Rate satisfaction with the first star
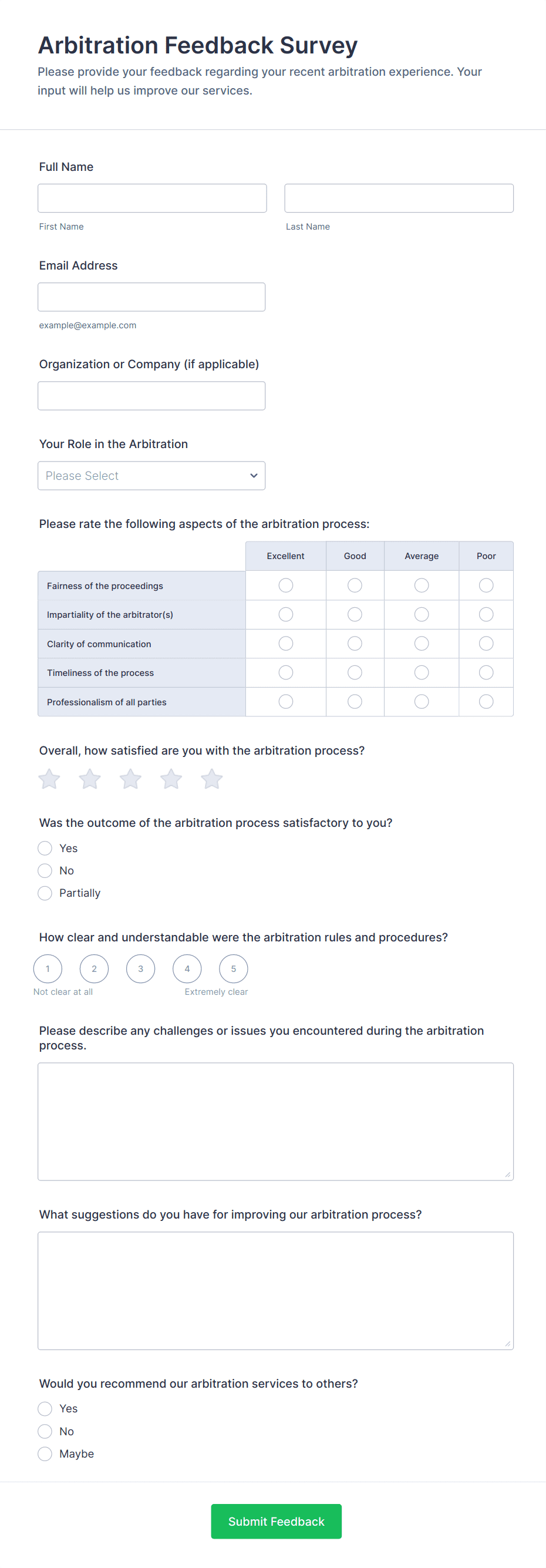 point(49,779)
